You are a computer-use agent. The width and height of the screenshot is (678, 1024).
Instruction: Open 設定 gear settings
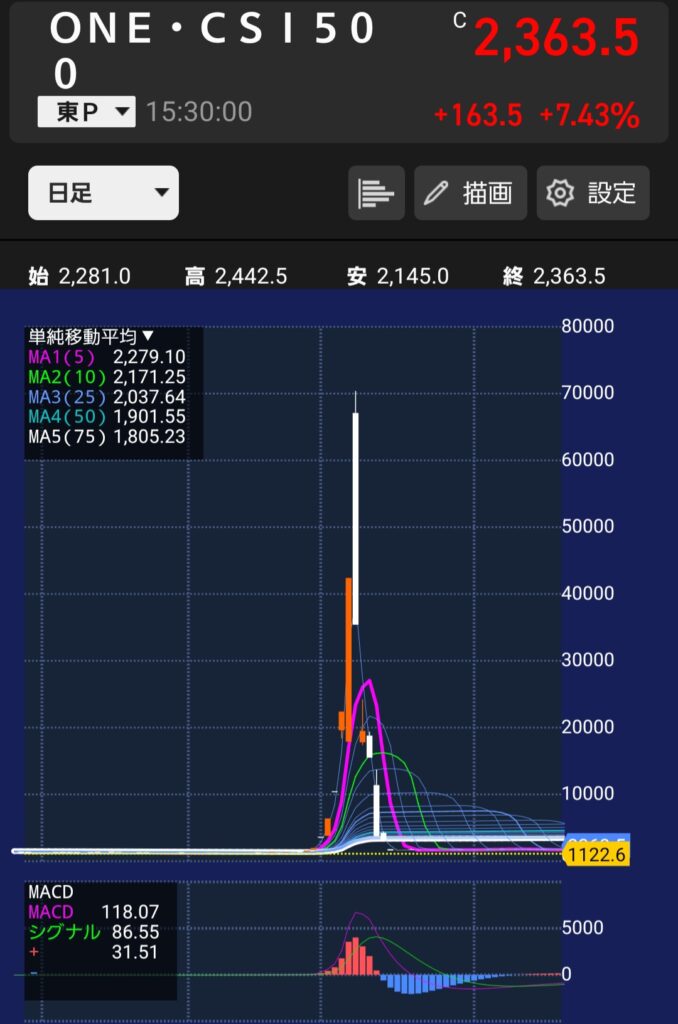click(x=593, y=193)
